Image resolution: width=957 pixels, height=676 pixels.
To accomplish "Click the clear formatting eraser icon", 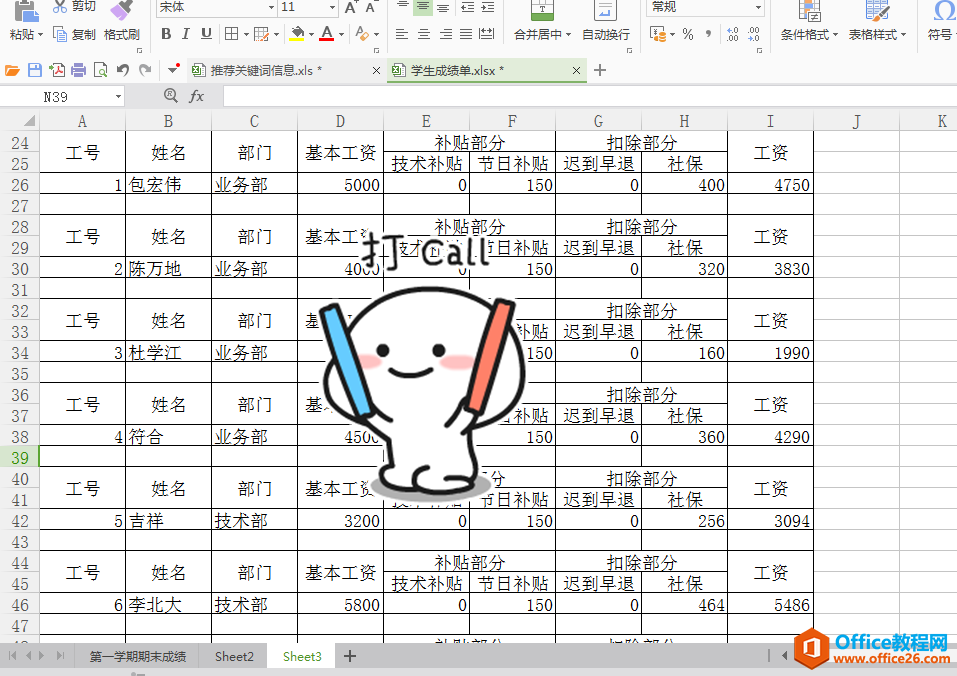I will point(362,34).
